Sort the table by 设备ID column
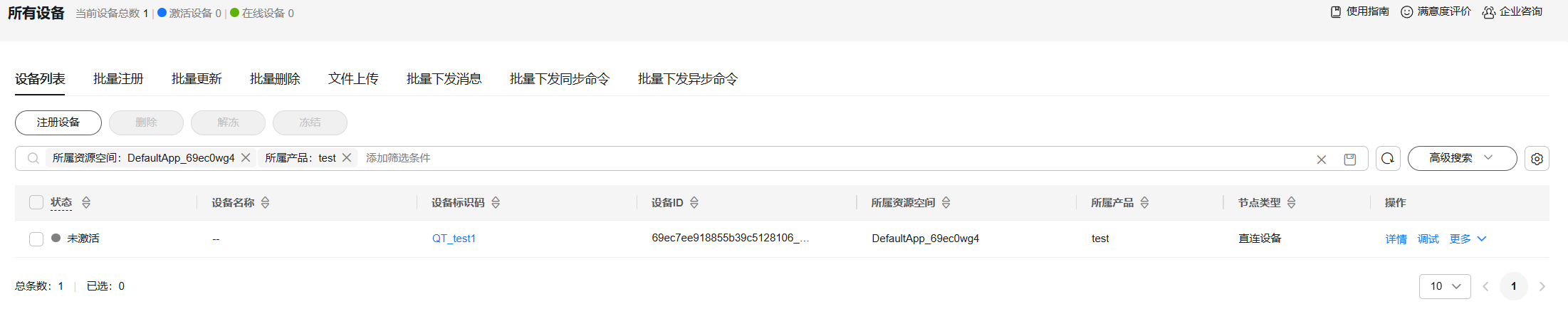Viewport: 1568px width, 319px height. tap(694, 203)
